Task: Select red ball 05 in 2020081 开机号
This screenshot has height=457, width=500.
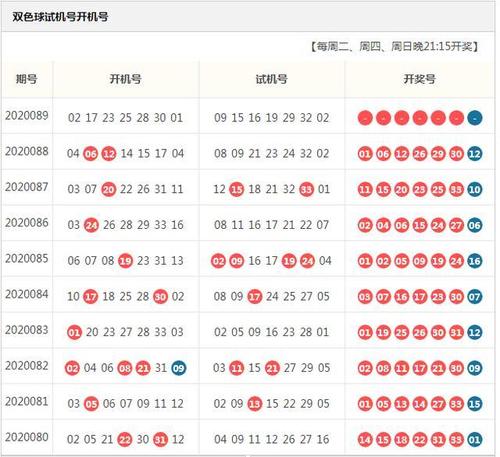Action: 91,404
